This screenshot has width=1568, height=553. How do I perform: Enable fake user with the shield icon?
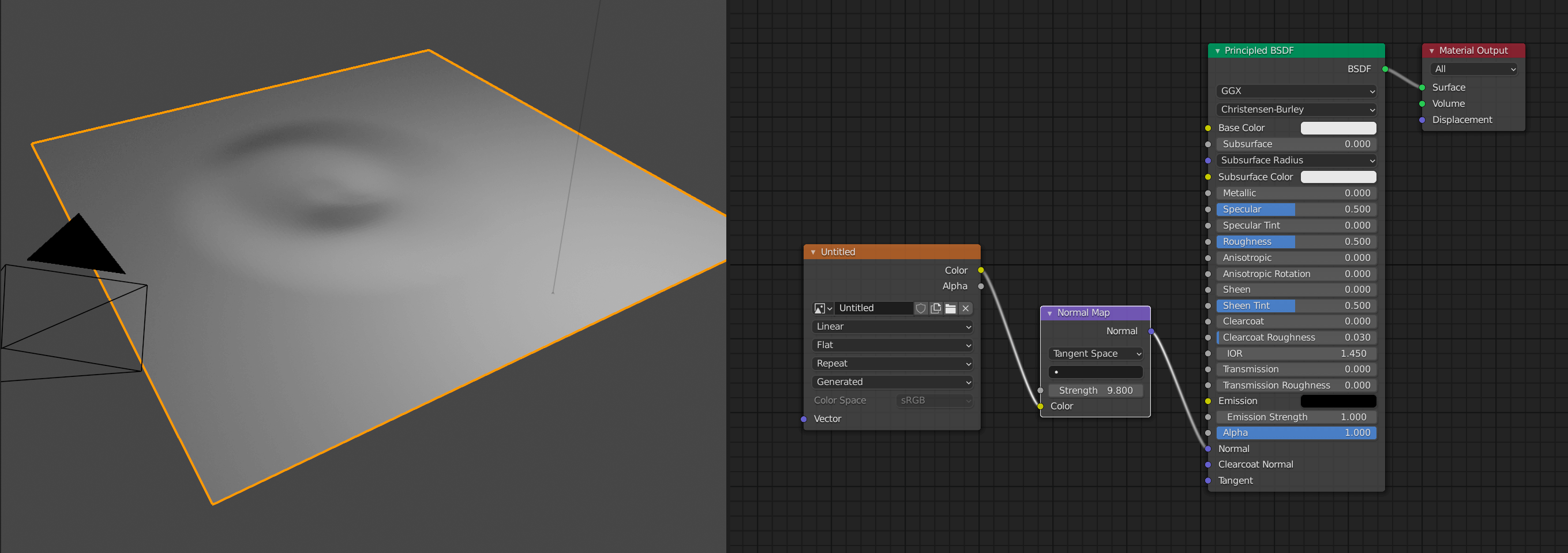921,308
